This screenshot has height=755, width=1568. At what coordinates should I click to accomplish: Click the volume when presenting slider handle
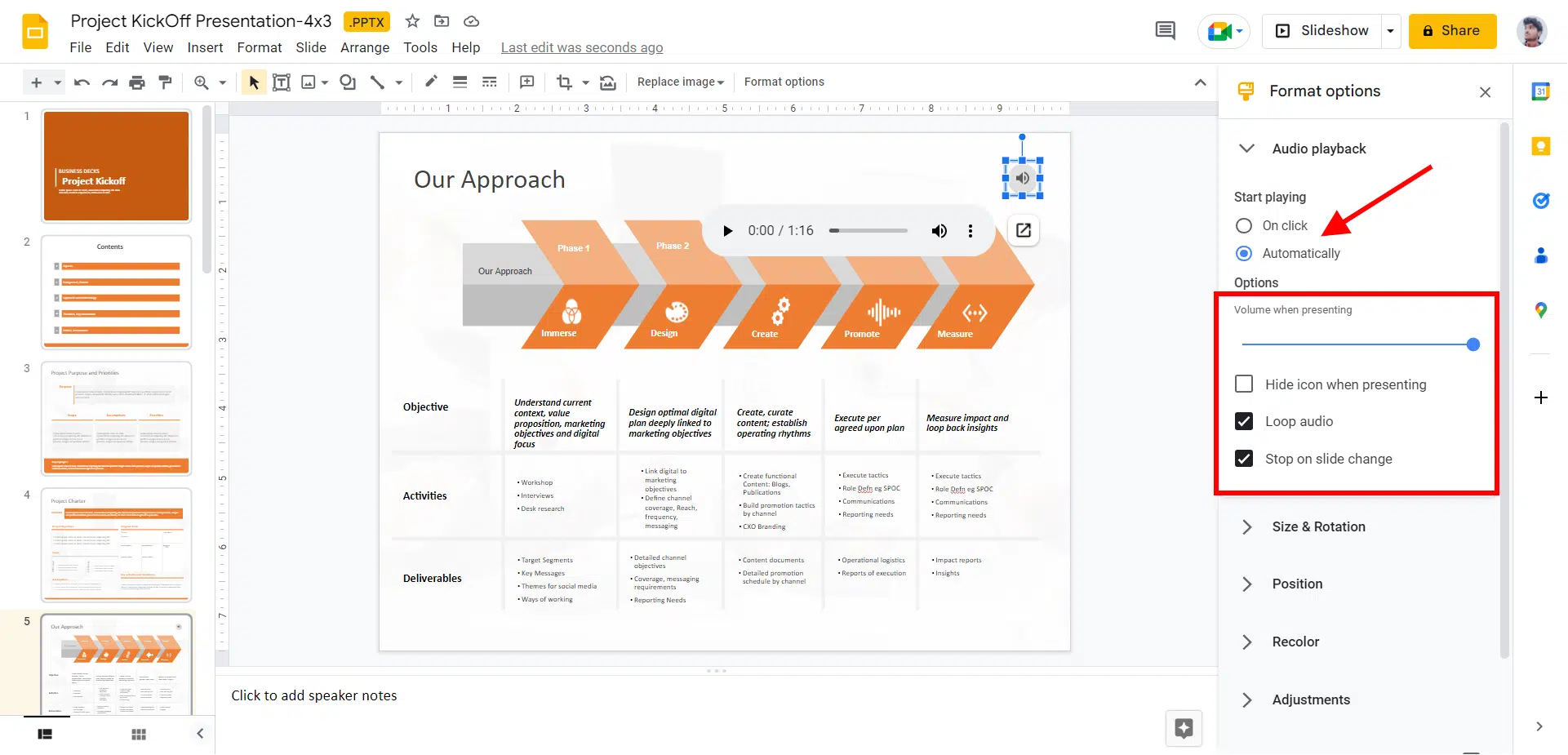coord(1472,344)
